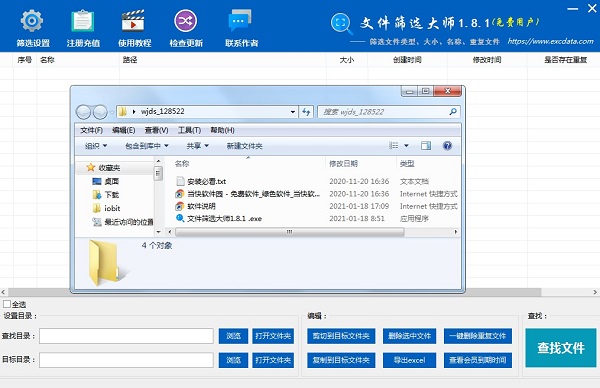Screen dimensions: 600x388
Task: Click main window horizontal scrollbar
Action: 274,292
